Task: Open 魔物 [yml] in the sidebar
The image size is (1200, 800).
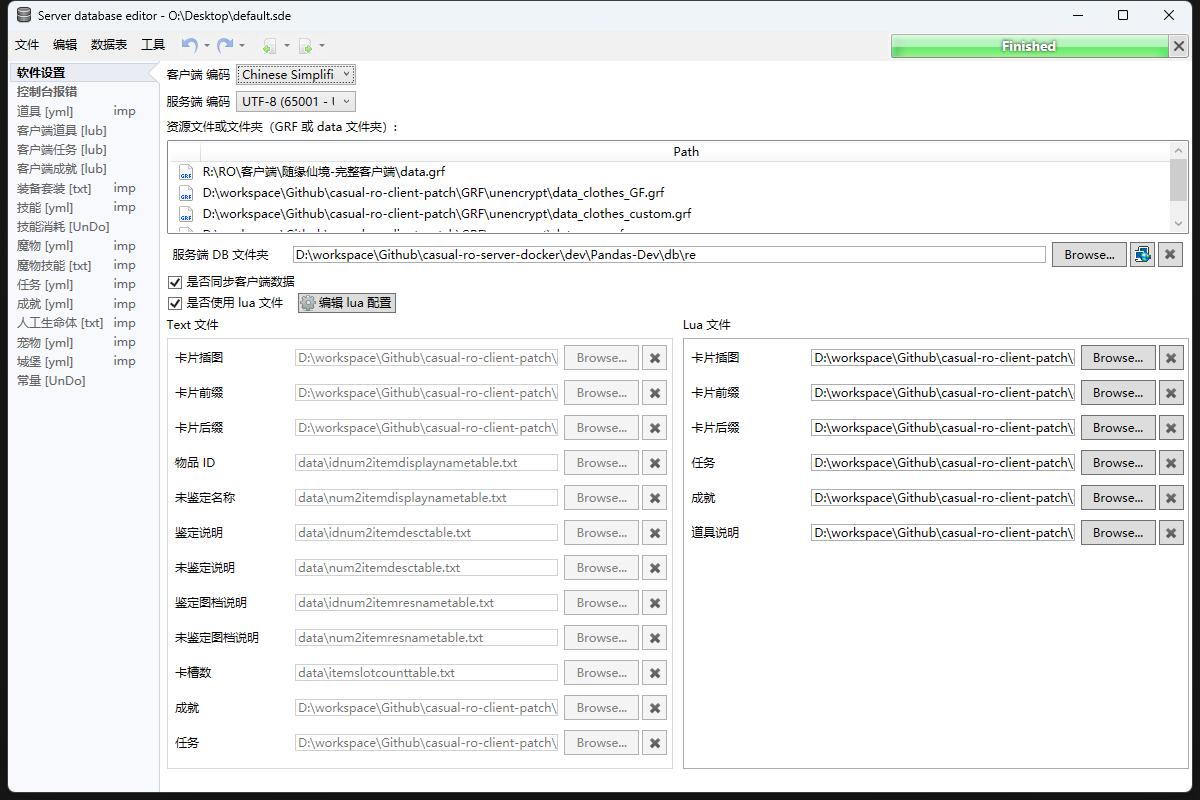Action: (45, 246)
